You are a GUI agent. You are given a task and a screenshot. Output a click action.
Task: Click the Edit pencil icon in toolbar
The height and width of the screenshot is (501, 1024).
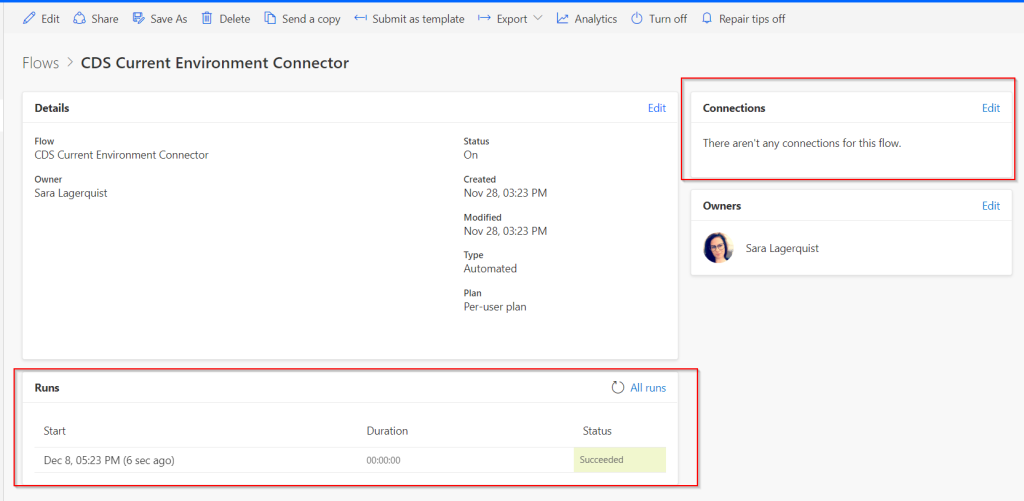(x=29, y=19)
